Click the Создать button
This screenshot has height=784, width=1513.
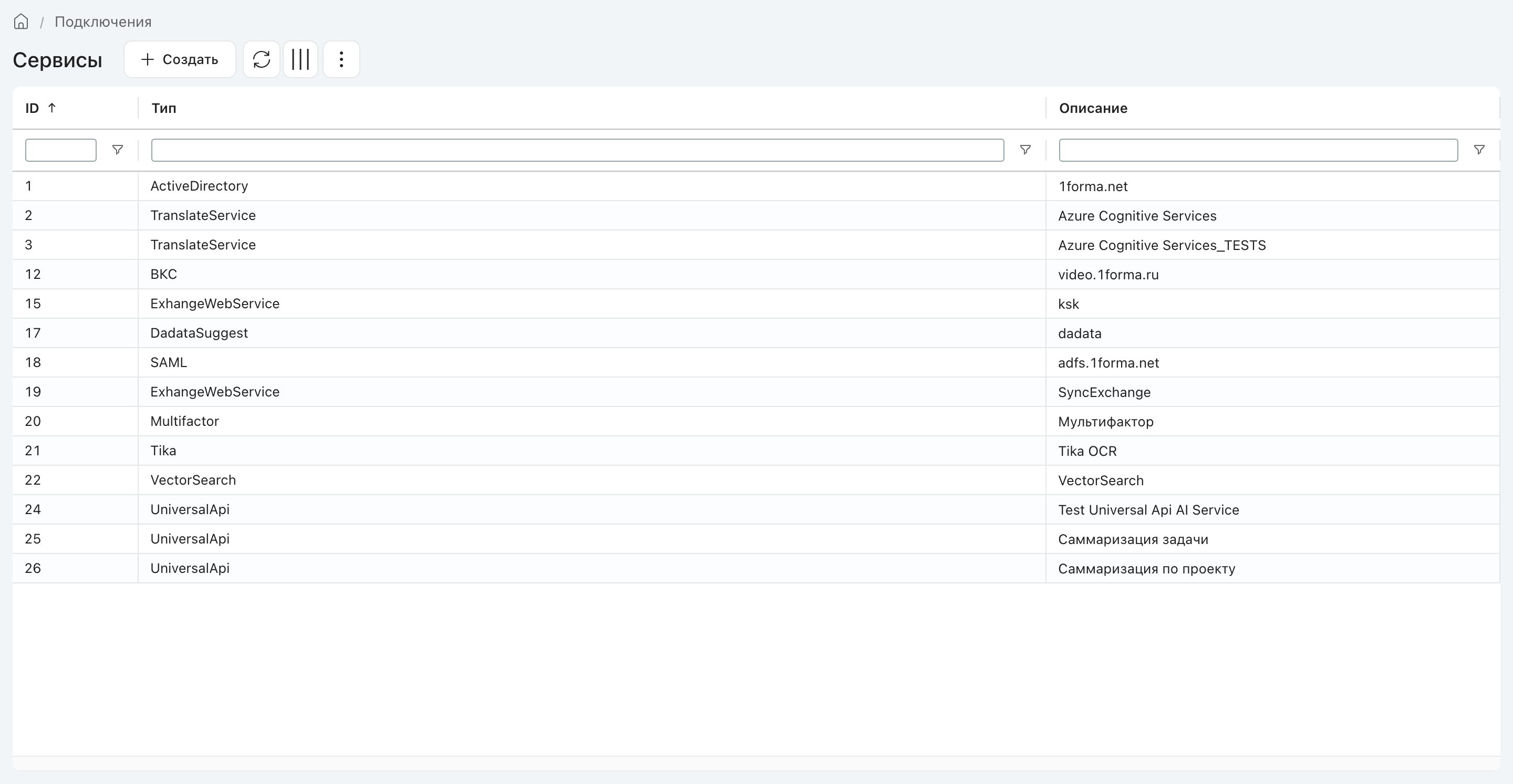180,59
